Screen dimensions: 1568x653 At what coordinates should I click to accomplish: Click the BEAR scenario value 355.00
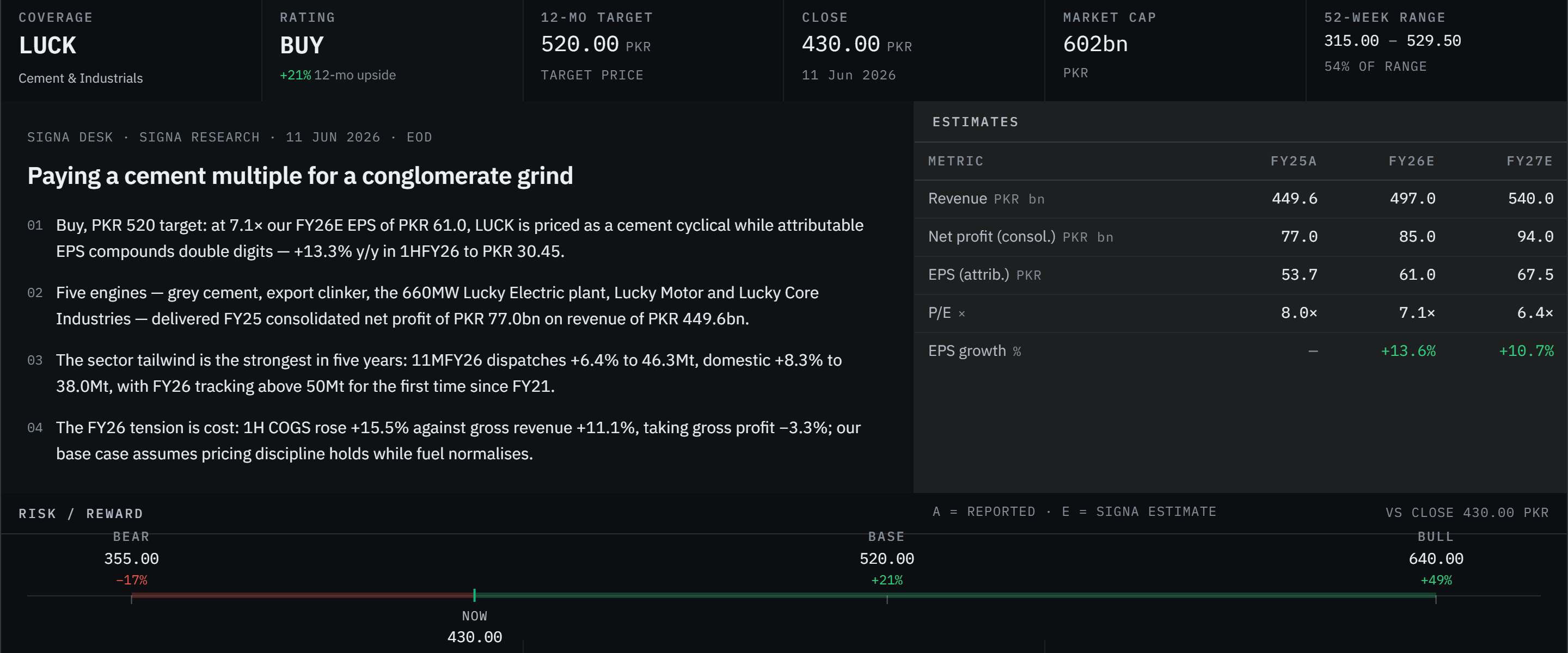(x=131, y=559)
